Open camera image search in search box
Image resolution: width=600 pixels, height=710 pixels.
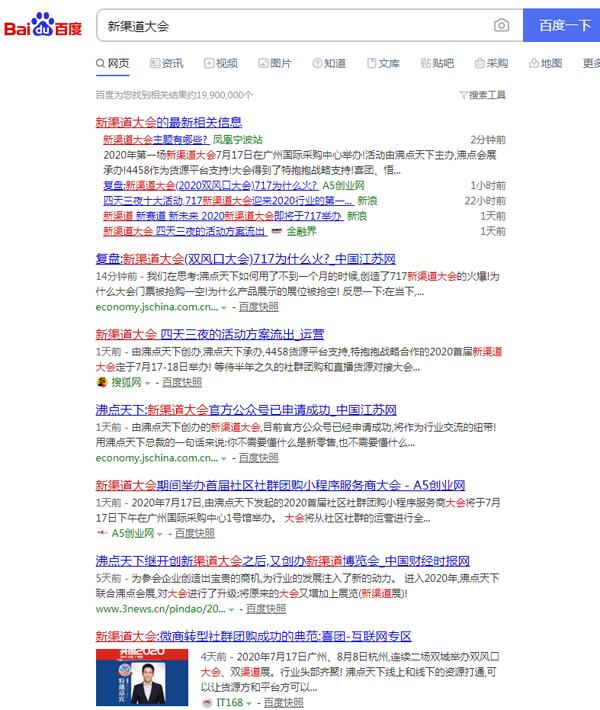[501, 25]
